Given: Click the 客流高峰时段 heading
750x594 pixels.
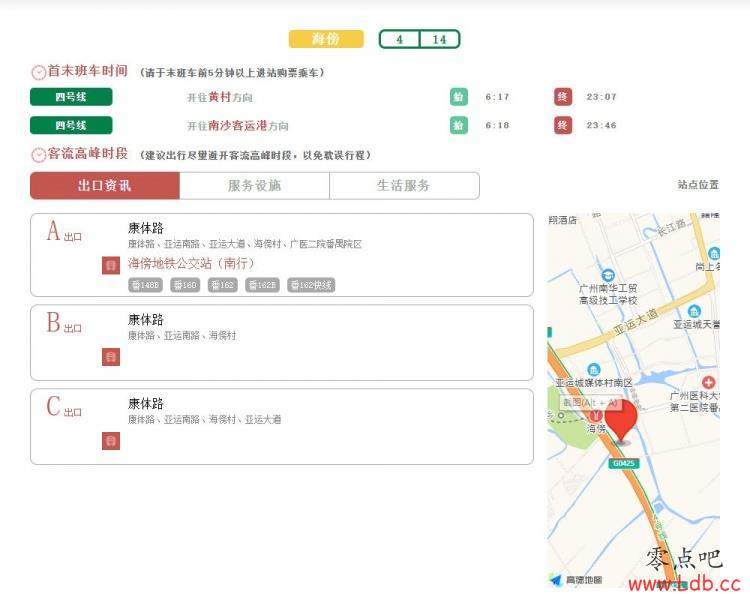Looking at the screenshot, I should click(x=88, y=154).
